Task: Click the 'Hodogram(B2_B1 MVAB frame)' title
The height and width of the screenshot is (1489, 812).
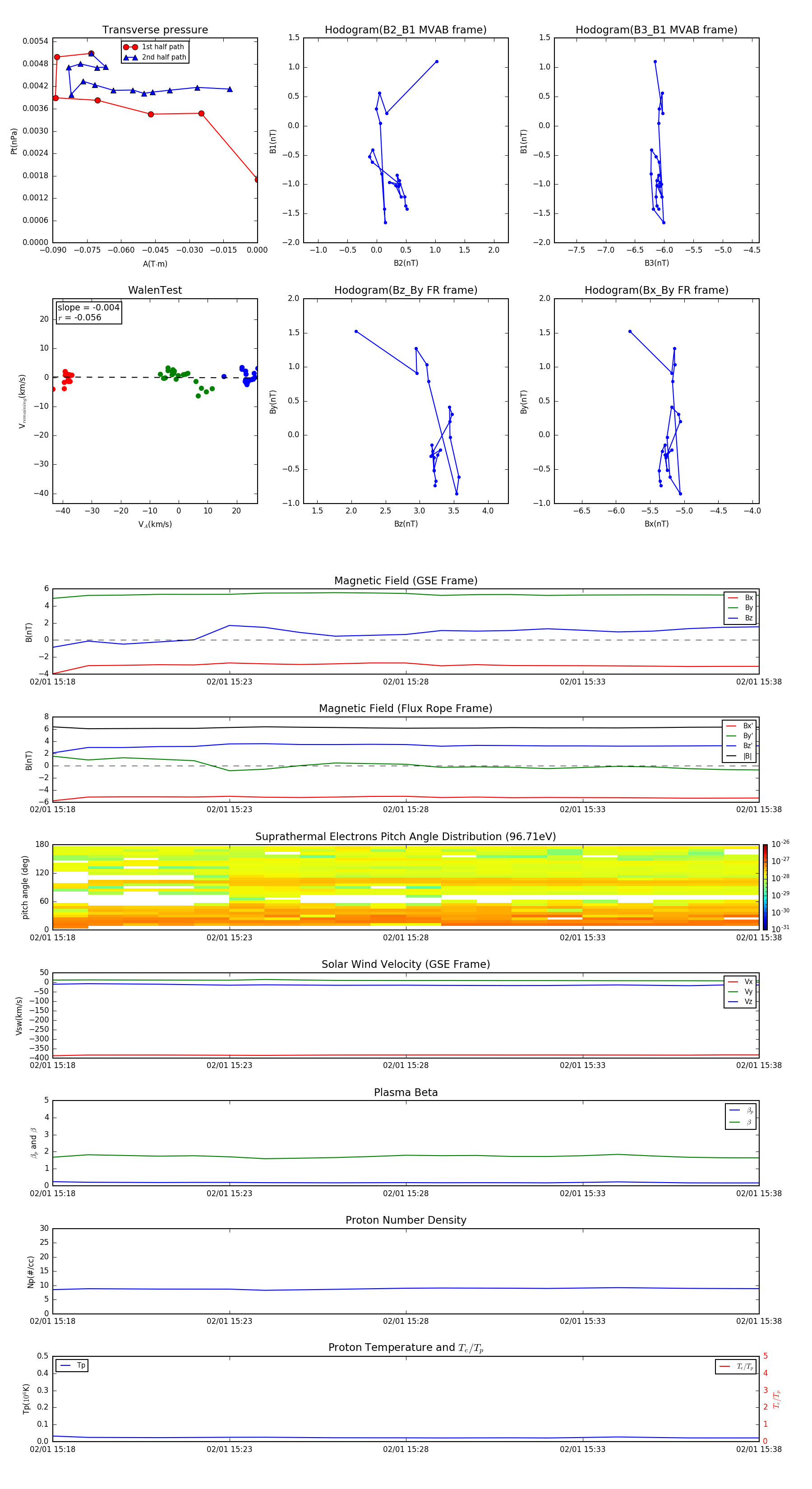Action: click(x=406, y=30)
